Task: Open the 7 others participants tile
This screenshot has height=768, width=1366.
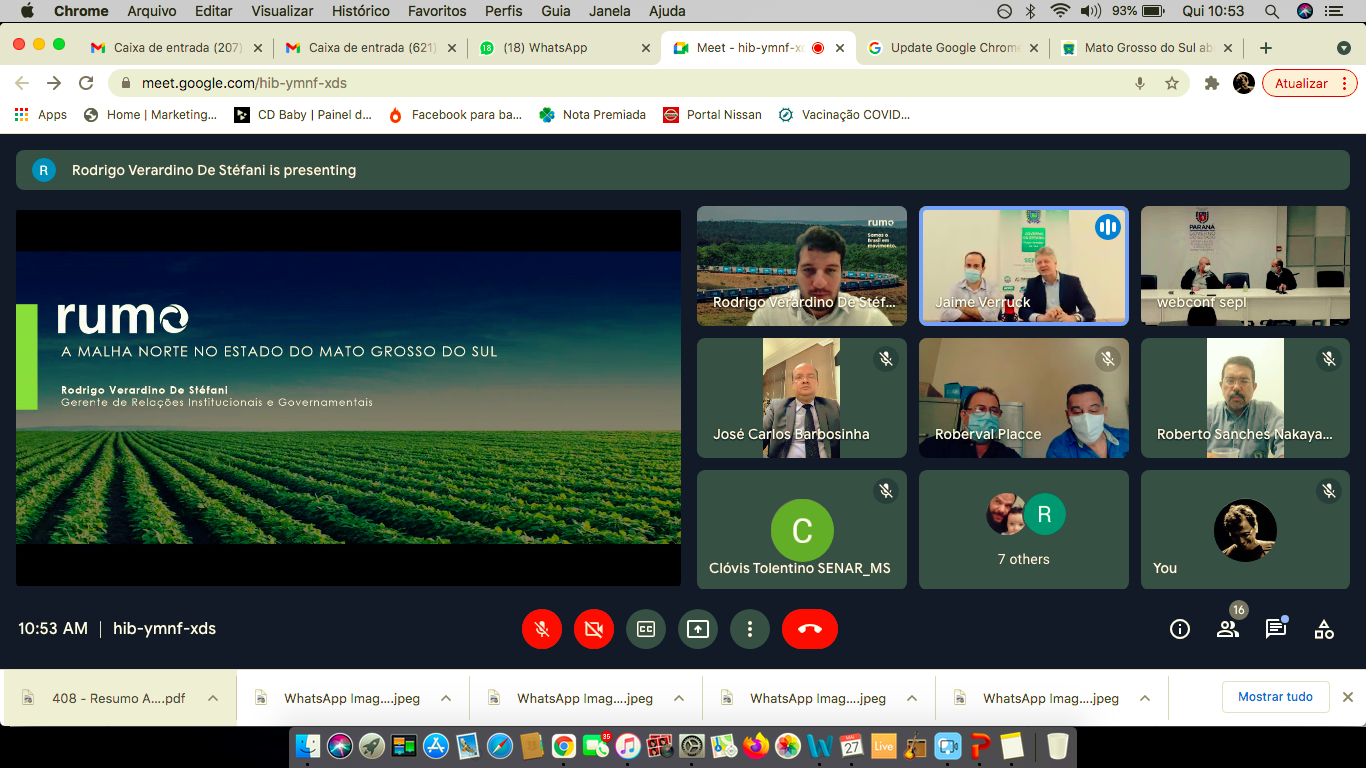Action: pos(1024,529)
